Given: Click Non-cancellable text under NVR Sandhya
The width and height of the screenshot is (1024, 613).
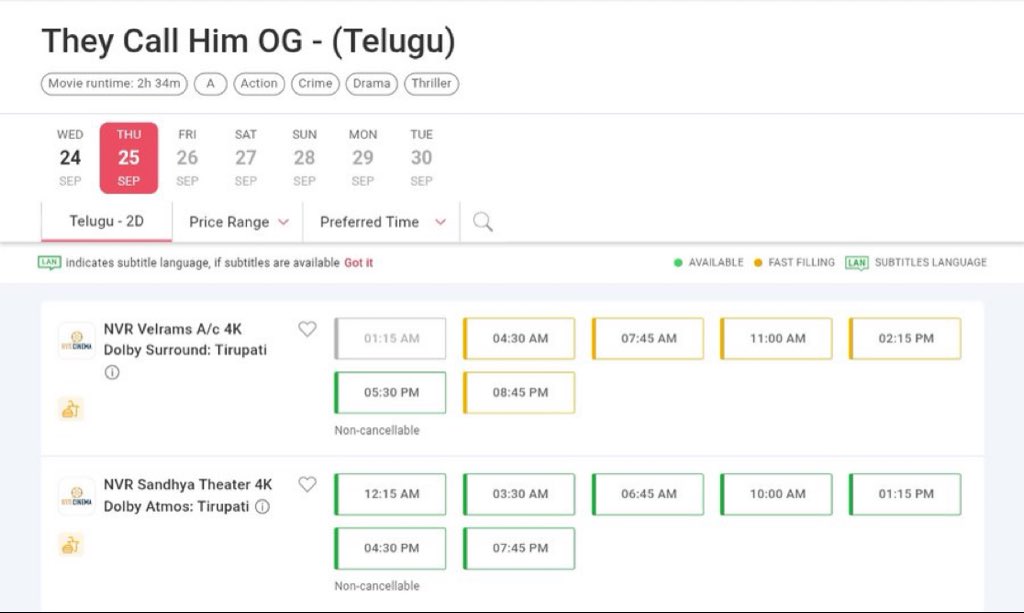Looking at the screenshot, I should tap(377, 586).
